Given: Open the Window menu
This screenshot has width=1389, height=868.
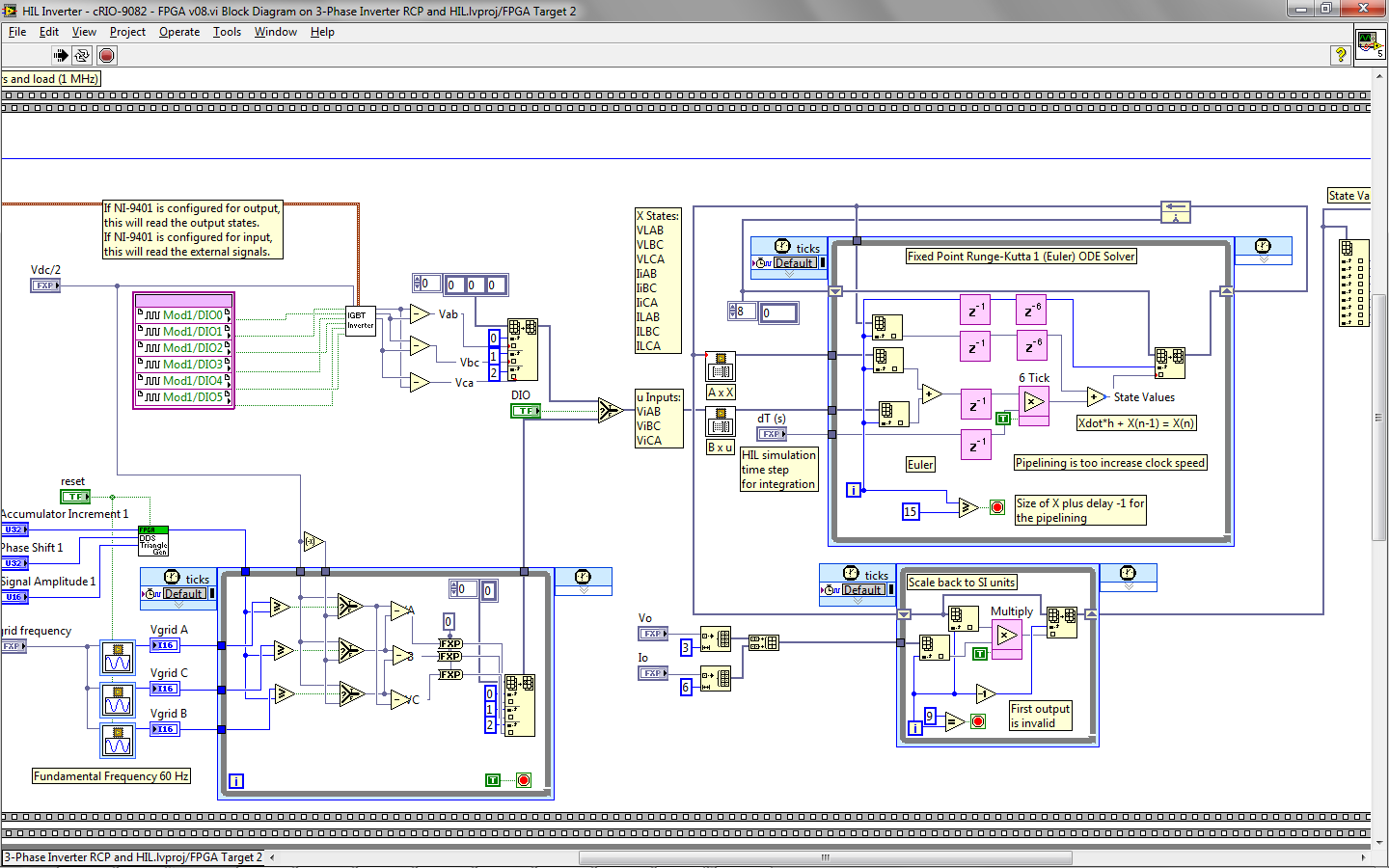Looking at the screenshot, I should pos(275,32).
